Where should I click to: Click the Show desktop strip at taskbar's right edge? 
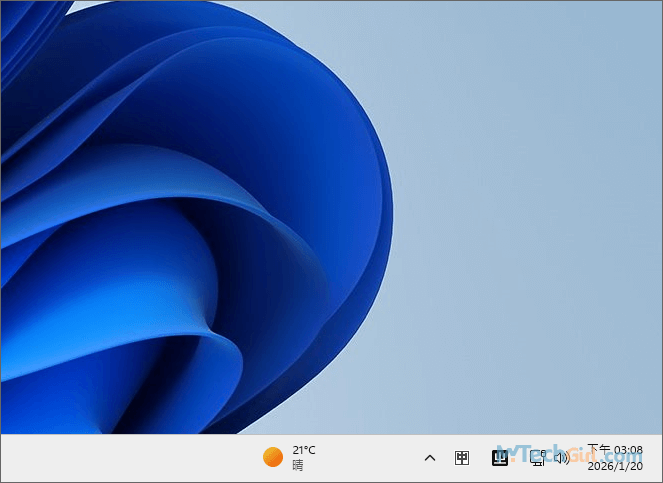click(659, 458)
